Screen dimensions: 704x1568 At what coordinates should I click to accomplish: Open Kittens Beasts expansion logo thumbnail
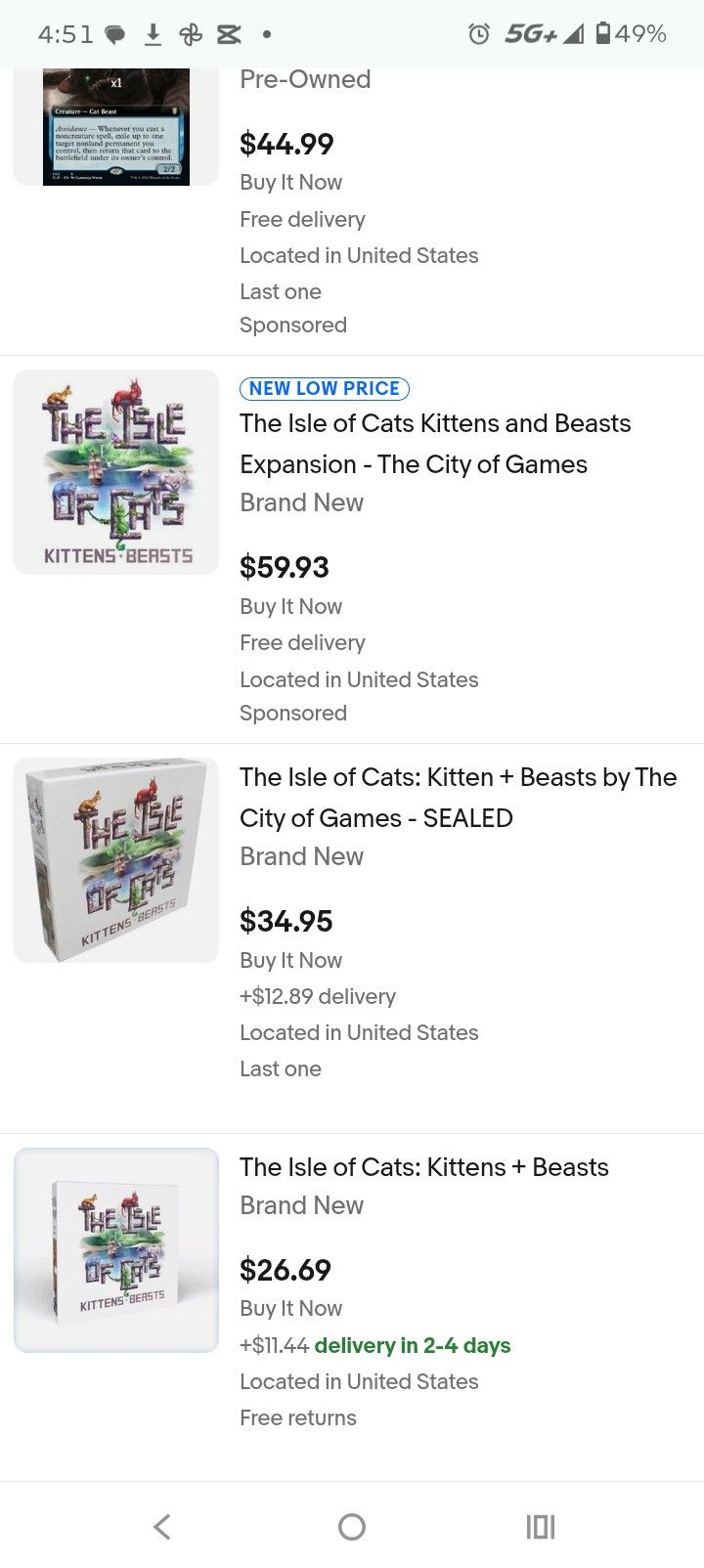point(116,472)
